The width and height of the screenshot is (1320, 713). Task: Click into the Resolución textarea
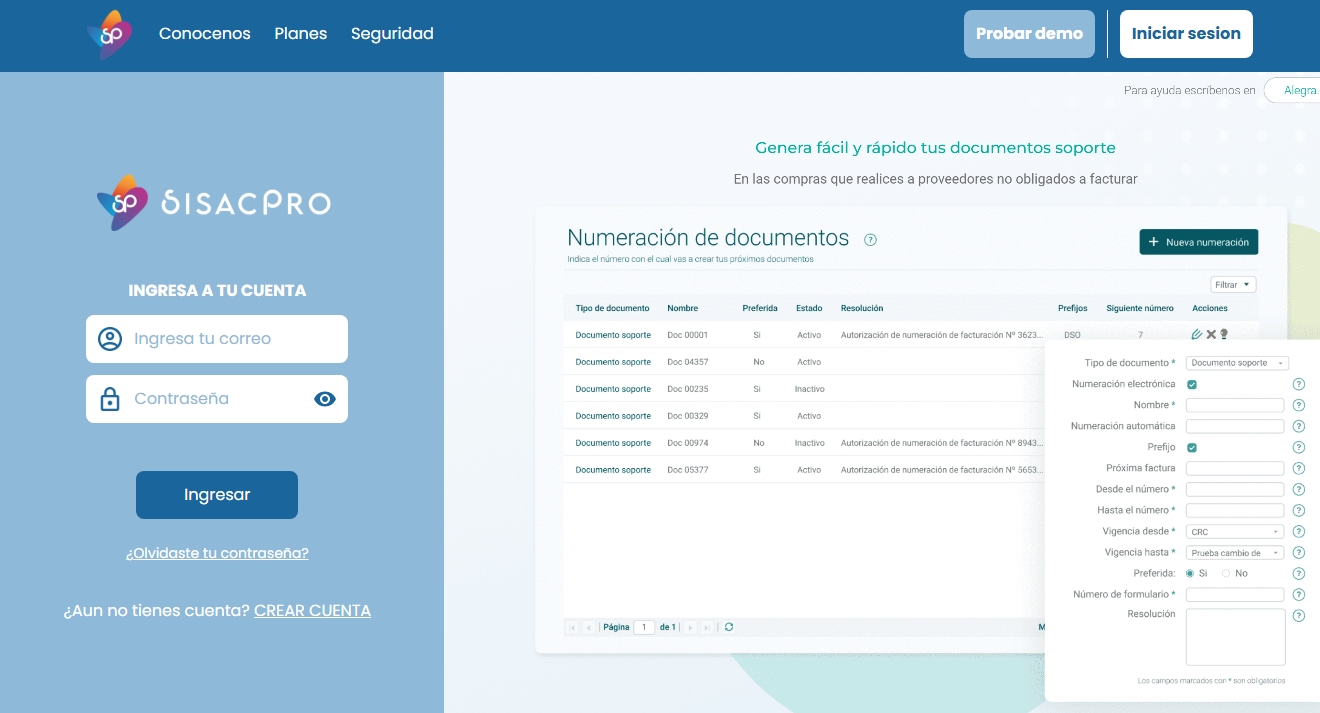tap(1235, 637)
